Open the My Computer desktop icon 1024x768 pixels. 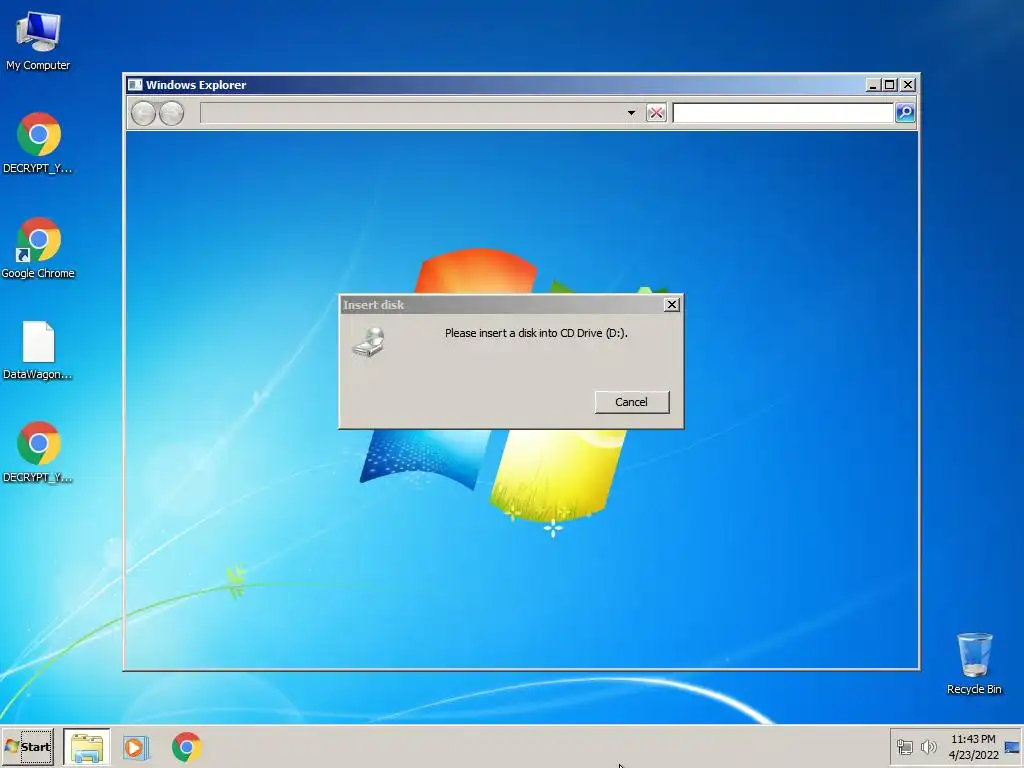click(x=38, y=40)
